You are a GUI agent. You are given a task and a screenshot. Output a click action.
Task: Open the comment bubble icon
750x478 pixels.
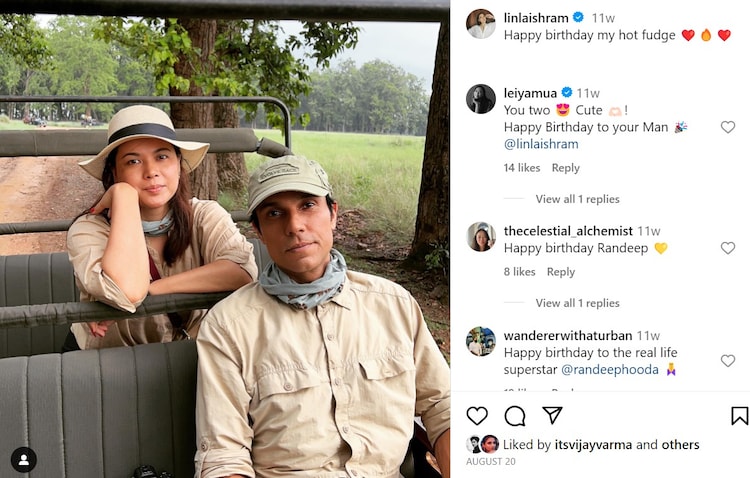coord(515,416)
